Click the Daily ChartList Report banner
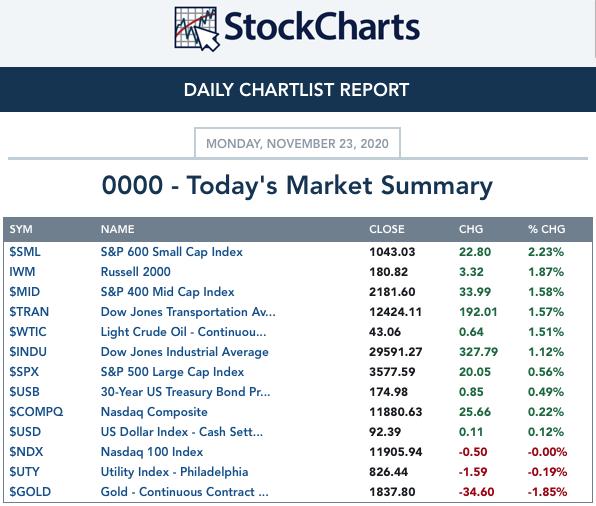 (x=298, y=90)
